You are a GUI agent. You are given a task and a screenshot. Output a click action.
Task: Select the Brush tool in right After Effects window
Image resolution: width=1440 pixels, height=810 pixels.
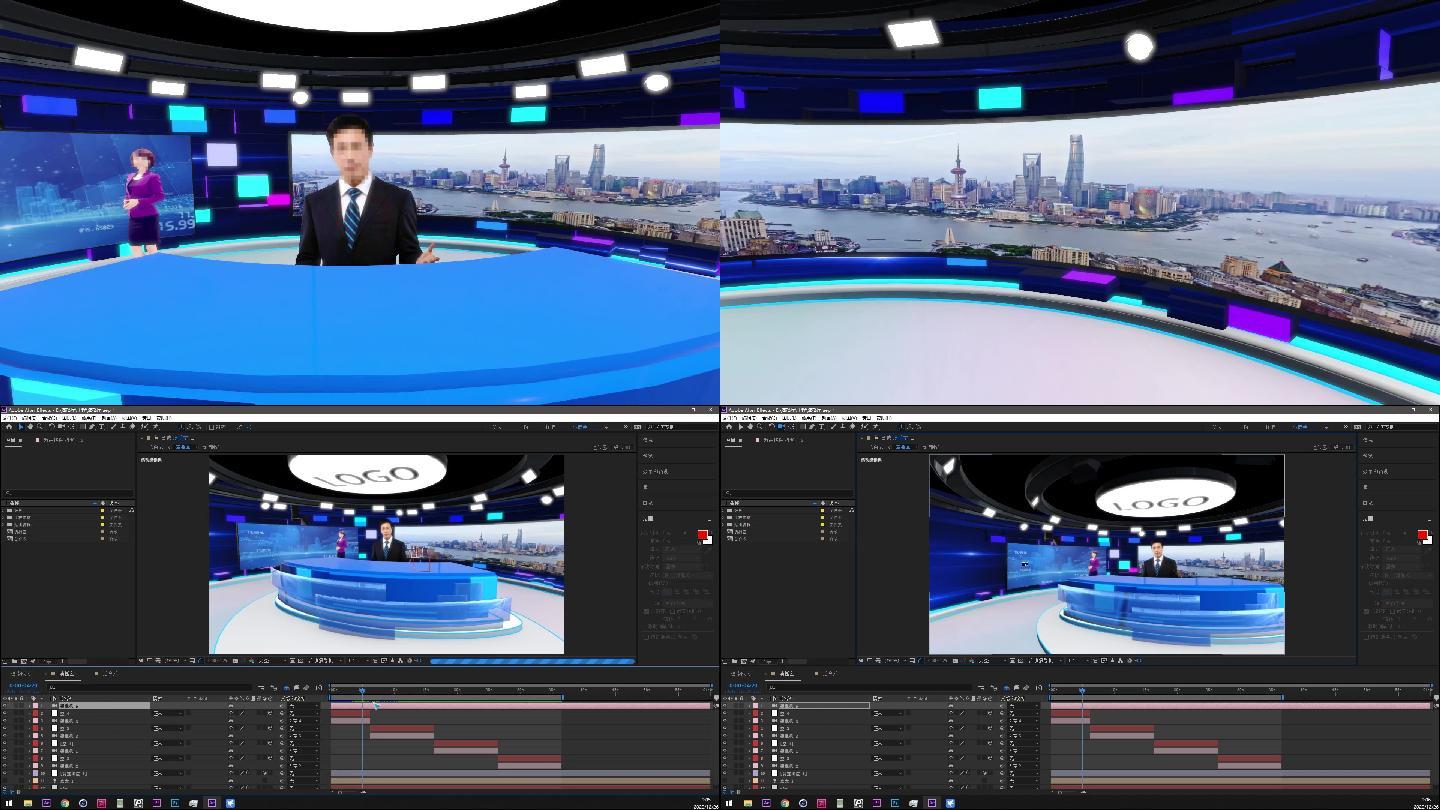click(833, 427)
